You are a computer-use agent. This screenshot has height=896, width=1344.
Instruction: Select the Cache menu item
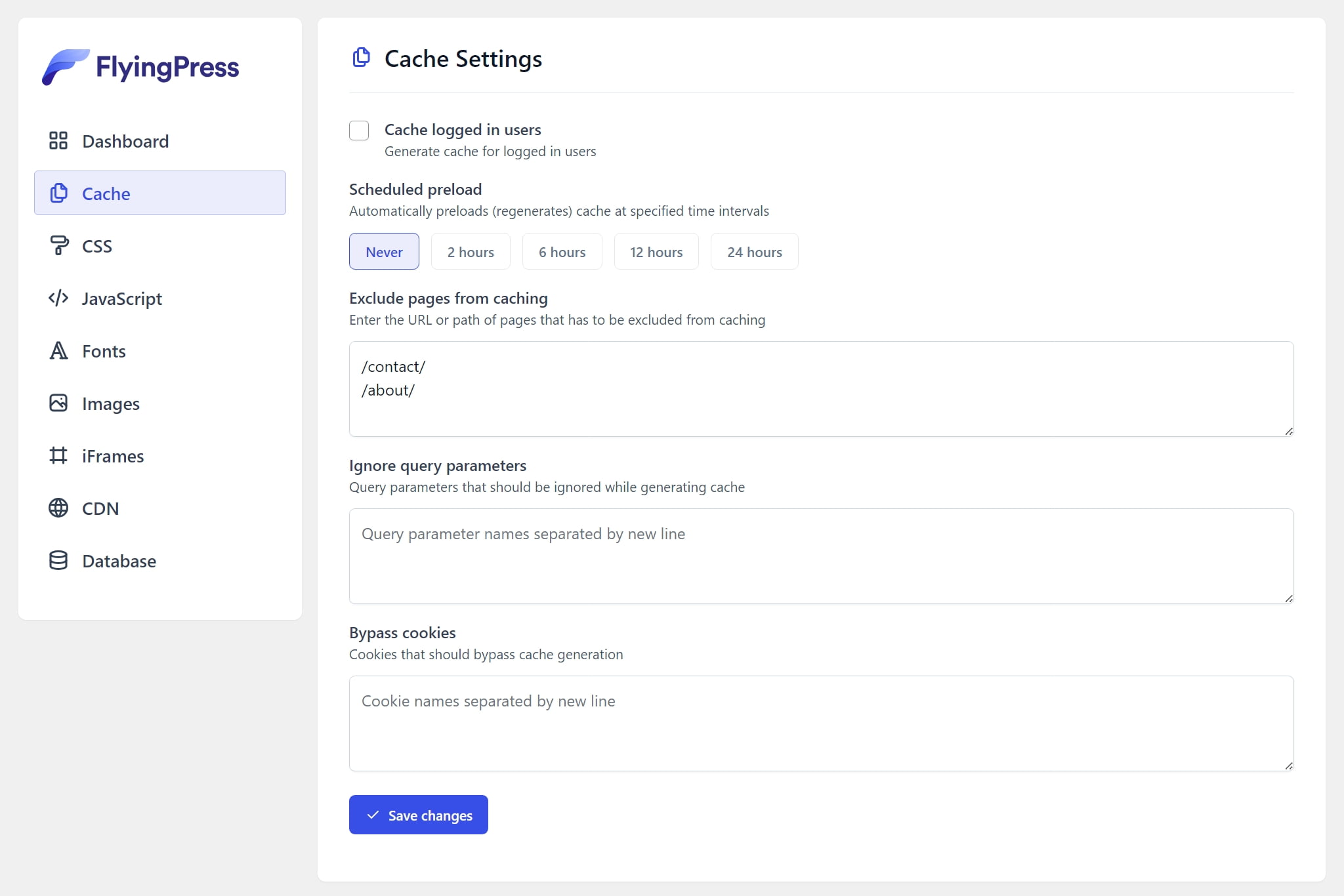point(160,193)
